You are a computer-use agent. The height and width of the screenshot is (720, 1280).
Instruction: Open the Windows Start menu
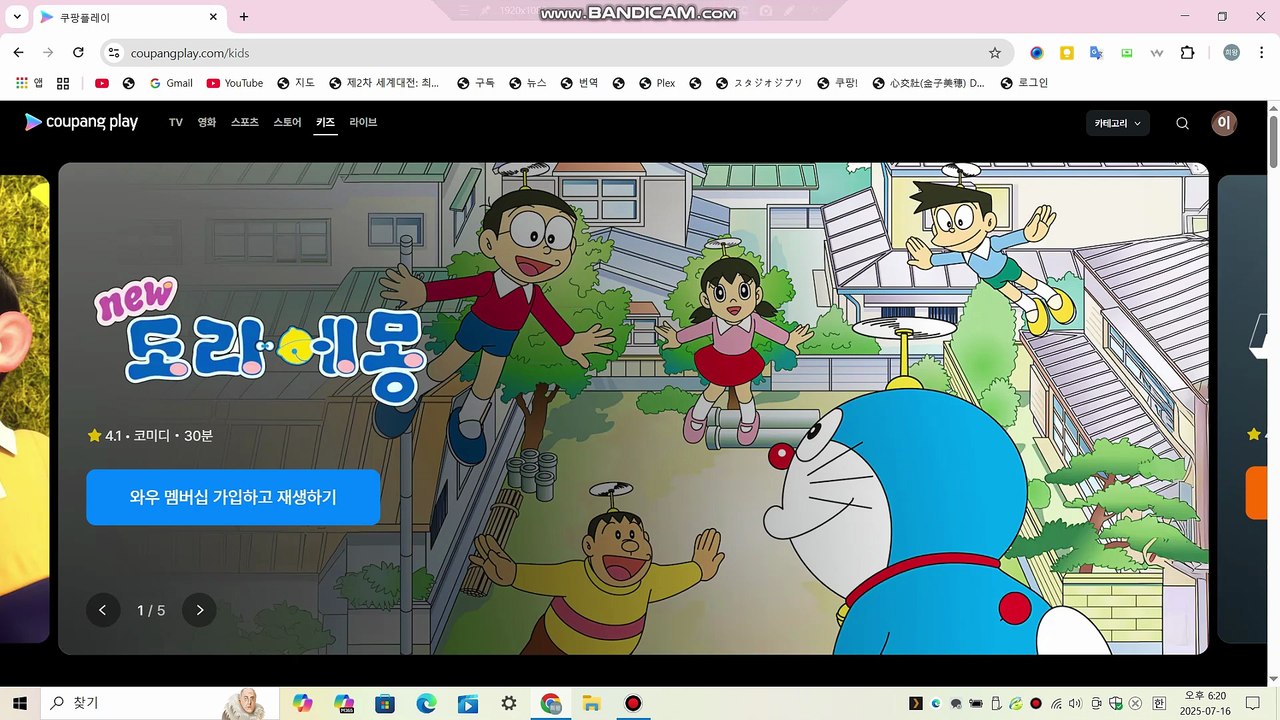point(19,703)
